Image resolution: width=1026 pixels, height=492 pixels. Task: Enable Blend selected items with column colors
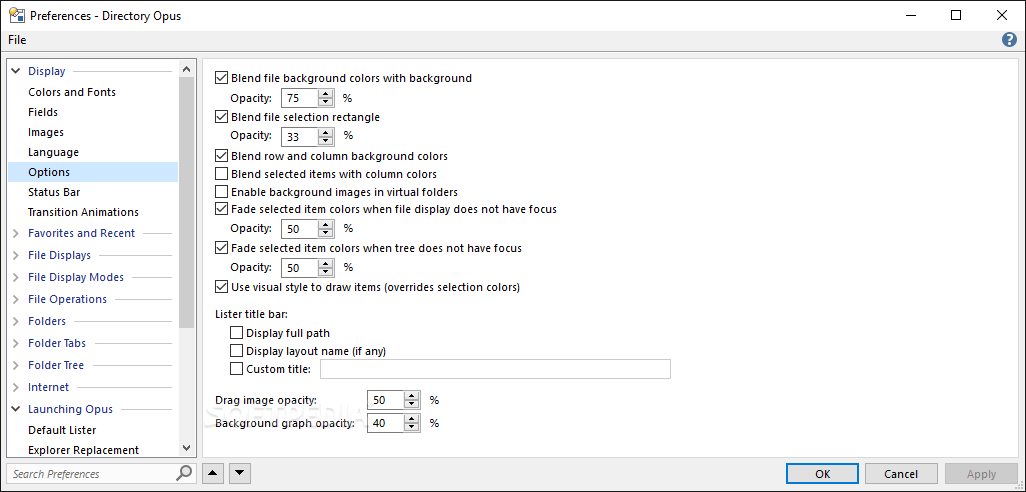click(x=222, y=174)
